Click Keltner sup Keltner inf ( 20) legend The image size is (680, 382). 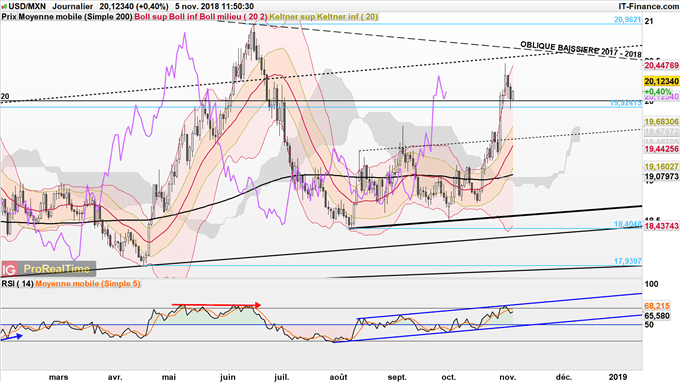[324, 17]
